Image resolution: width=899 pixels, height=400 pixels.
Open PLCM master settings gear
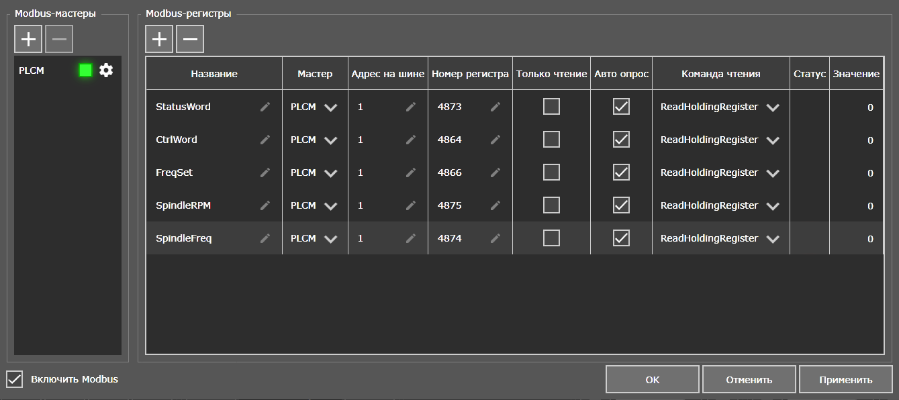coord(106,70)
